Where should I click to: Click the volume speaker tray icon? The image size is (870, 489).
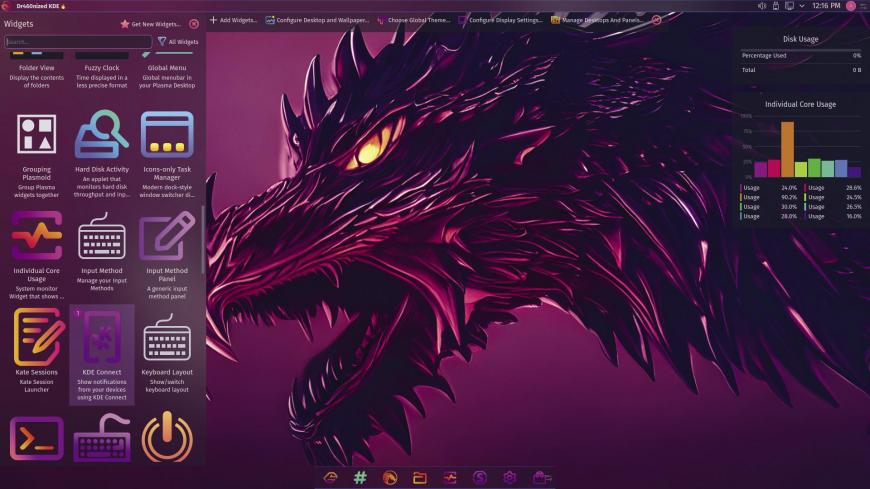point(762,6)
